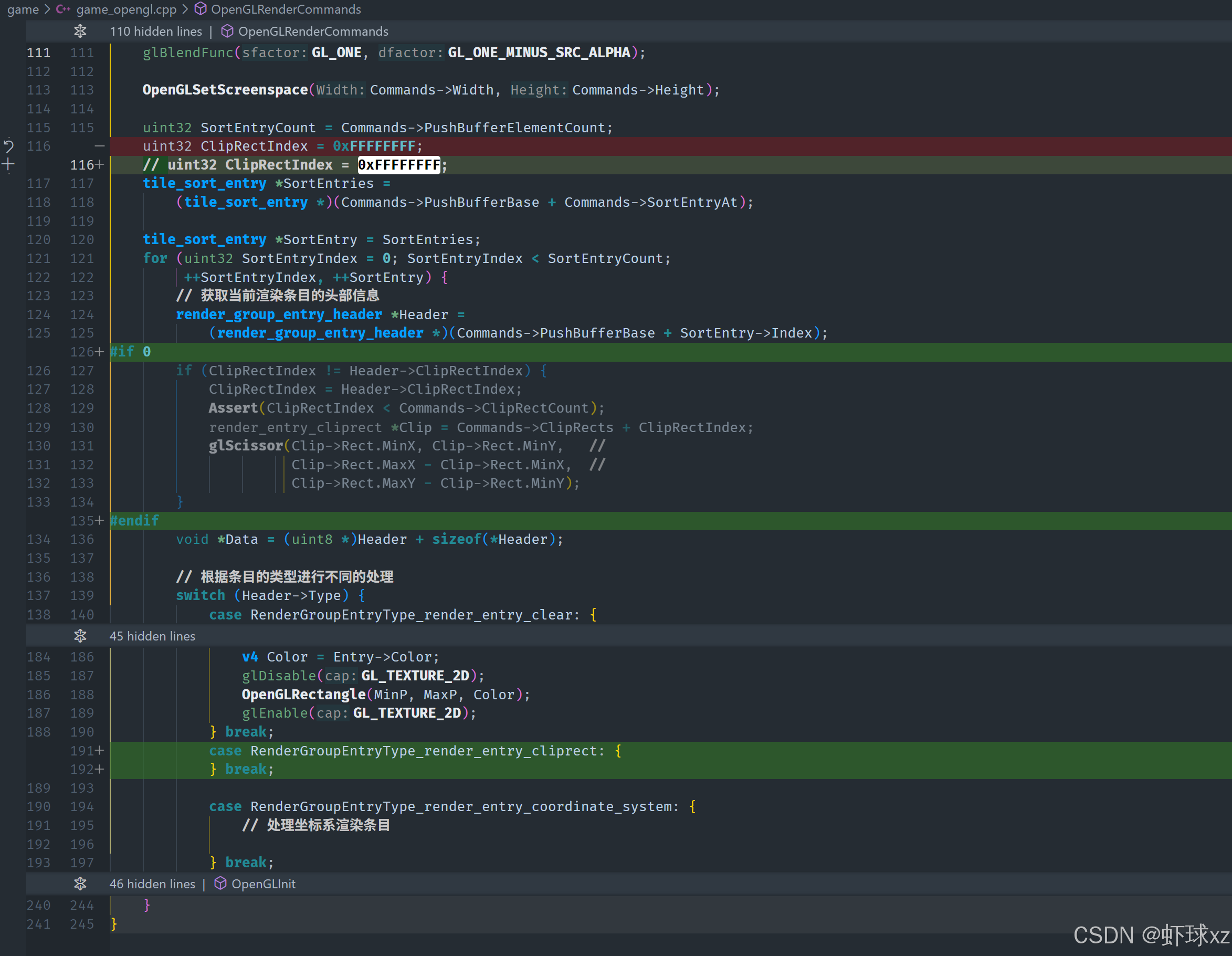Expand the '110 hidden lines' label

click(x=156, y=31)
